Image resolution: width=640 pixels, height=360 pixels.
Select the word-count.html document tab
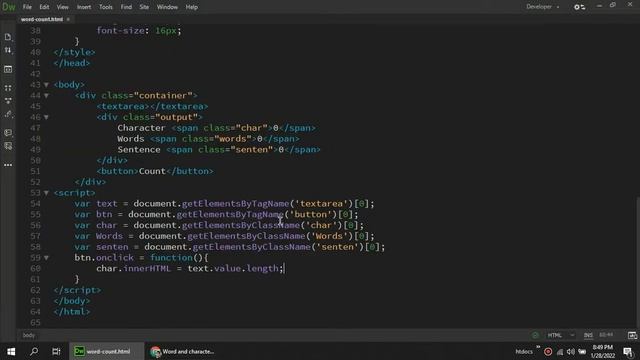(x=42, y=19)
